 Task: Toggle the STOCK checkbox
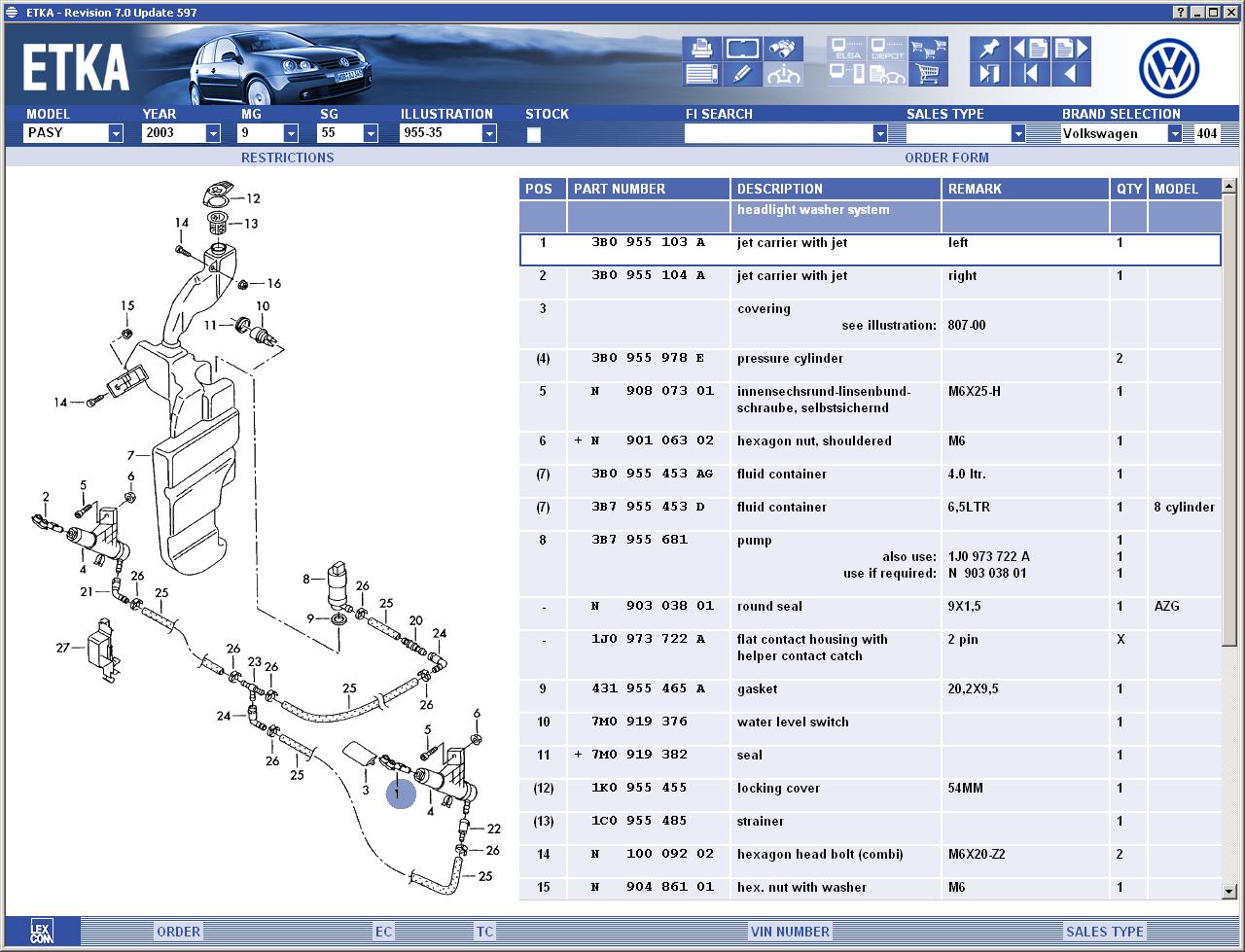point(534,135)
